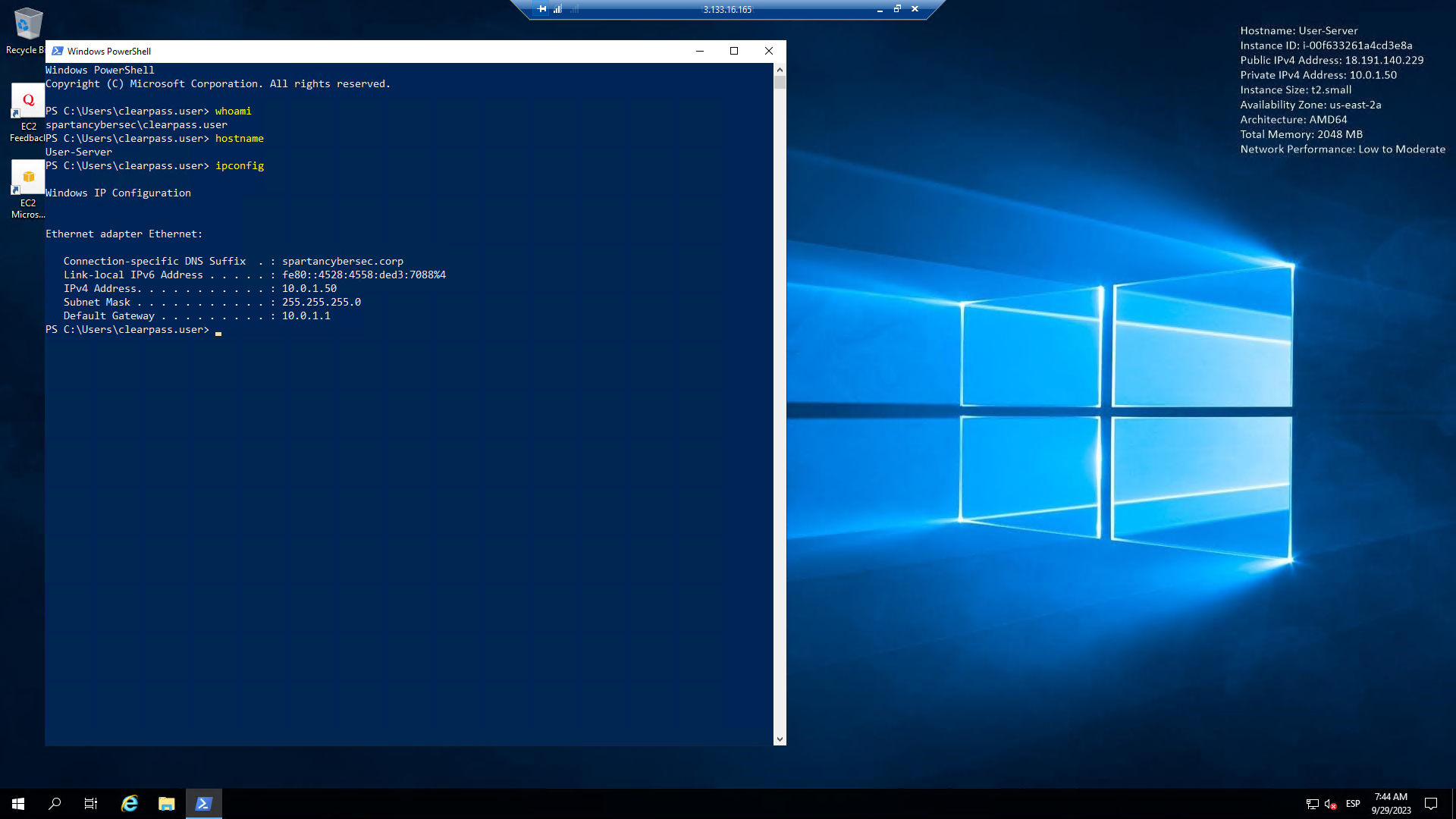Screen dimensions: 1456x819
Task: Click connection quality signal icon
Action: pyautogui.click(x=557, y=9)
